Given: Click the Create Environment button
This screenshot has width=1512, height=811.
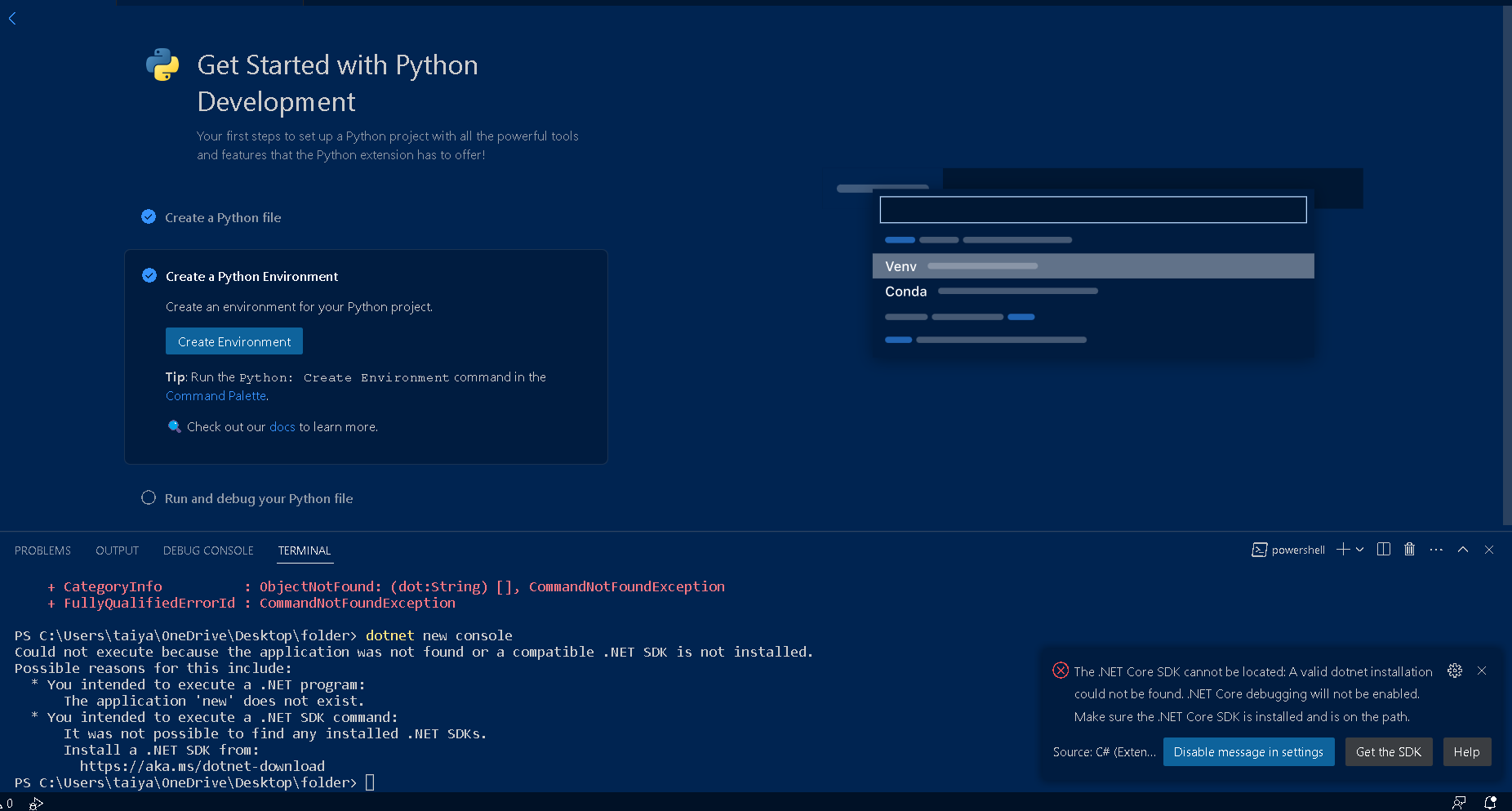Looking at the screenshot, I should pos(233,341).
